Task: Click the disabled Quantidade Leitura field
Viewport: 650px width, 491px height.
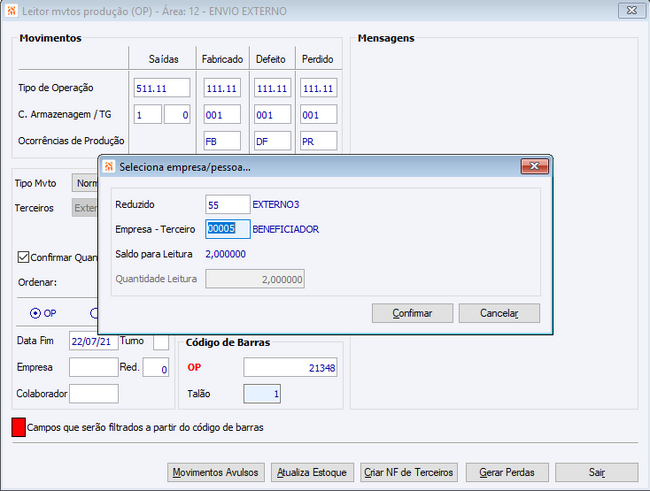Action: [255, 279]
